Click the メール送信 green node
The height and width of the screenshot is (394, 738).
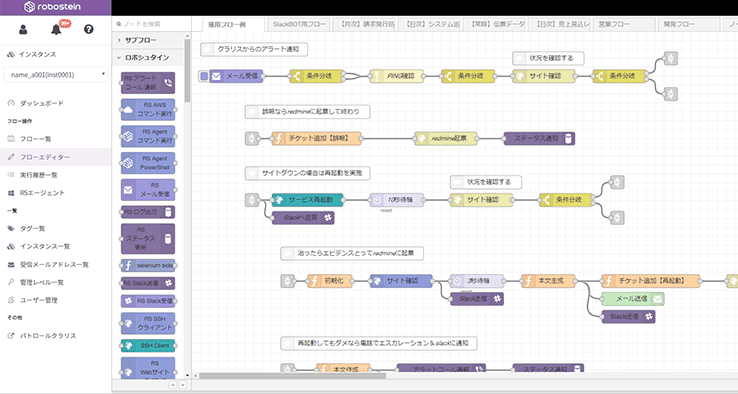[633, 298]
